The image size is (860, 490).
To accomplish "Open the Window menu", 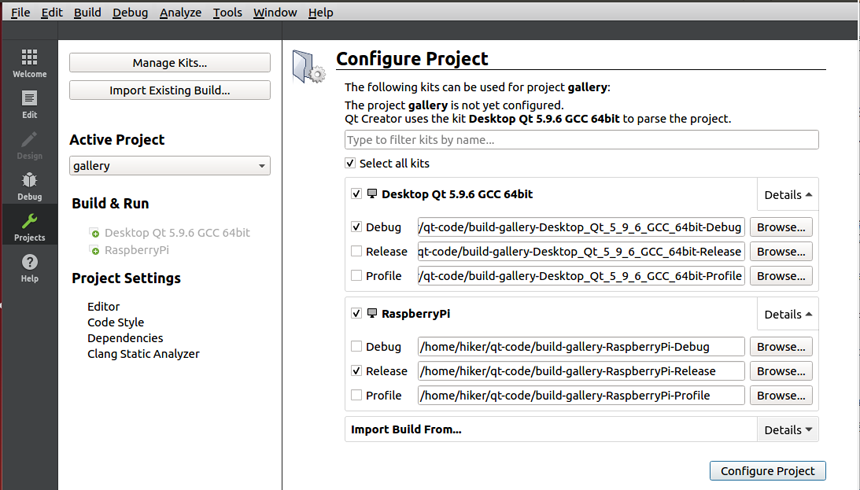I will pos(275,12).
